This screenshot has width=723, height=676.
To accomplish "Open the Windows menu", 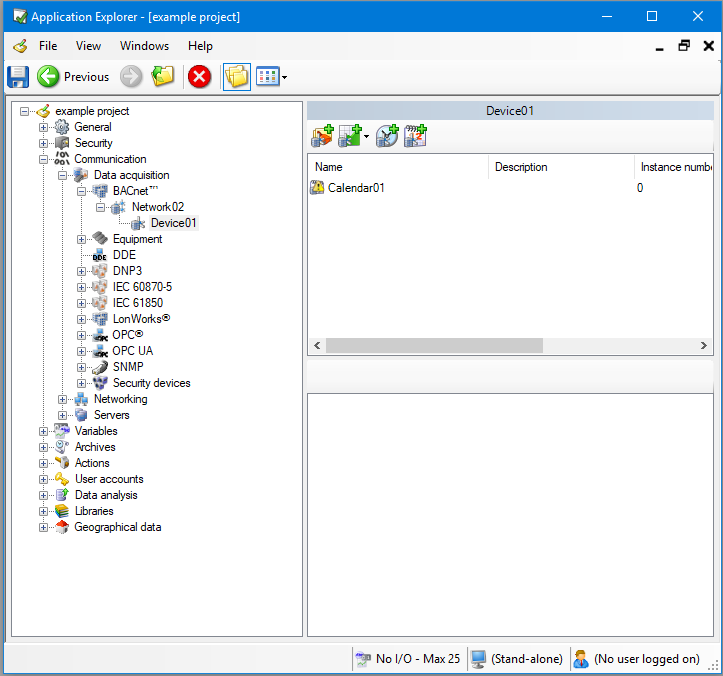I will click(144, 46).
